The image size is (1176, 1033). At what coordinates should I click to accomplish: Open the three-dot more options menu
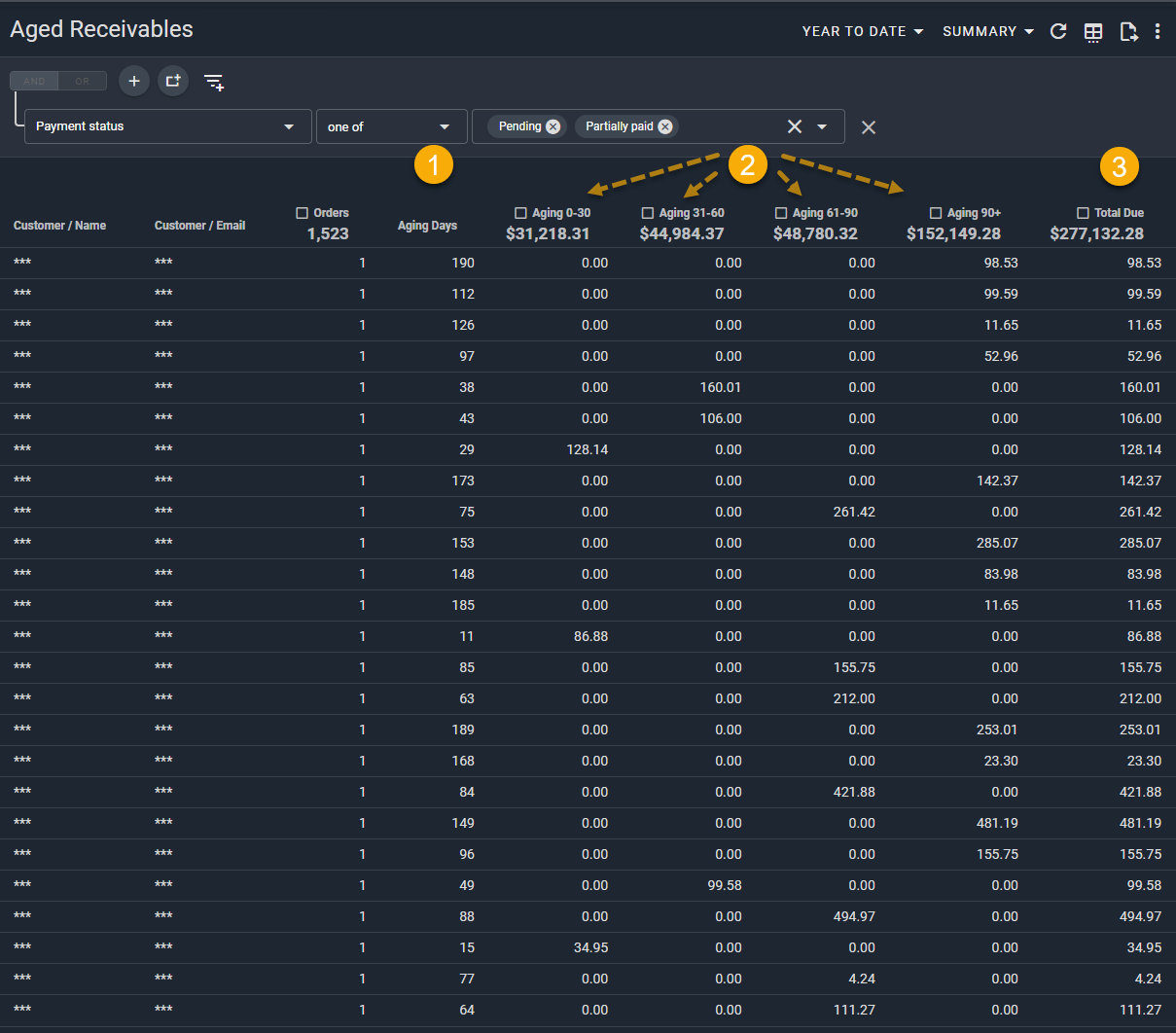(1158, 31)
